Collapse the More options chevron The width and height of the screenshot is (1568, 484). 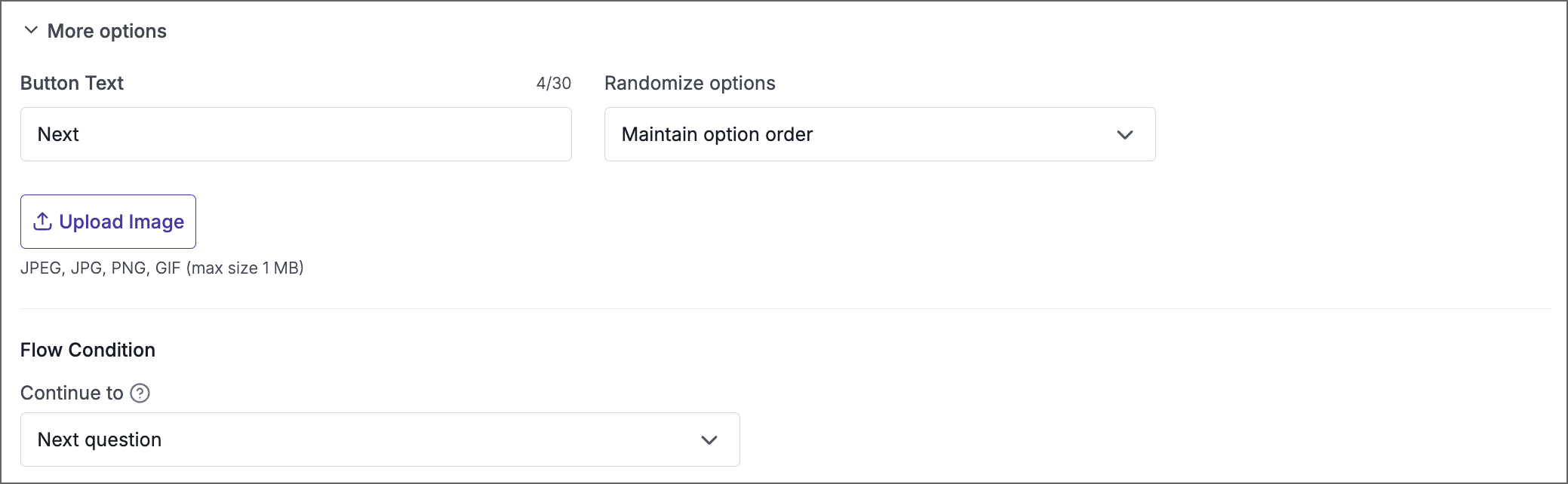tap(31, 30)
